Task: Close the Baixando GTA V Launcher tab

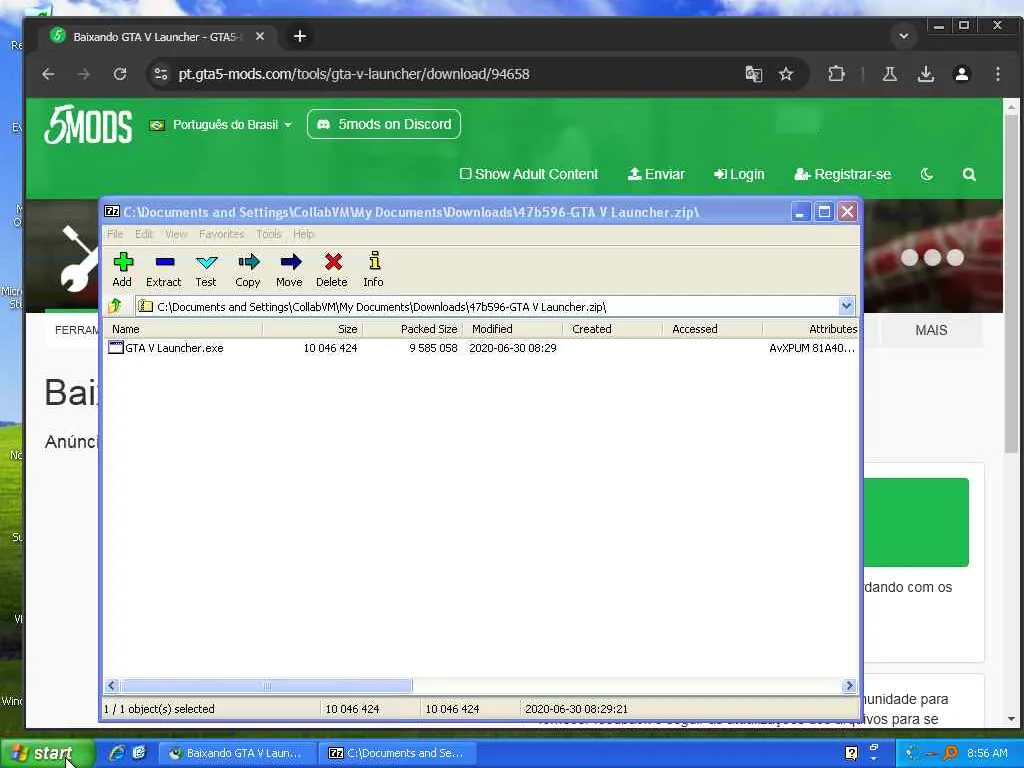Action: (260, 37)
